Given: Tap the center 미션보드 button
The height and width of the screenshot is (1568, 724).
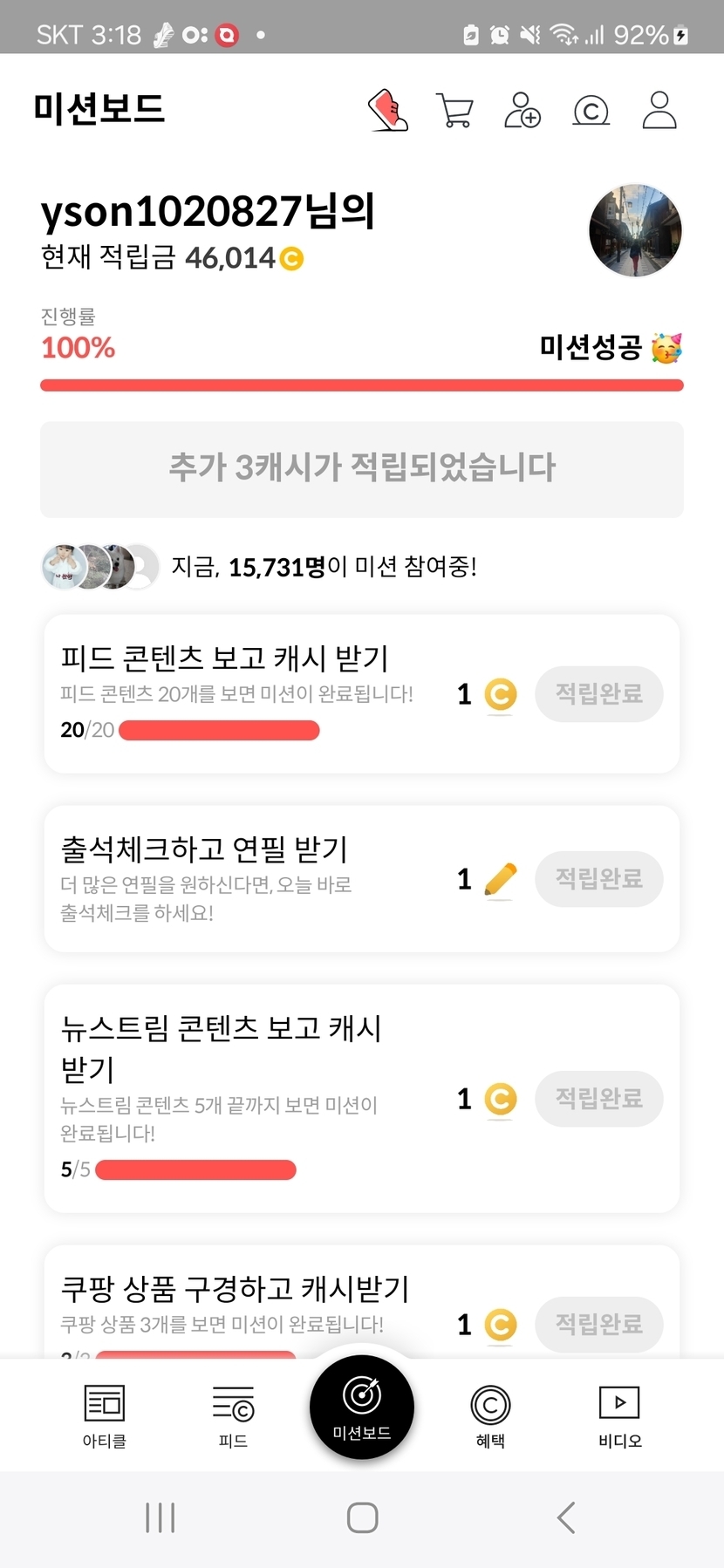Looking at the screenshot, I should pyautogui.click(x=362, y=1406).
